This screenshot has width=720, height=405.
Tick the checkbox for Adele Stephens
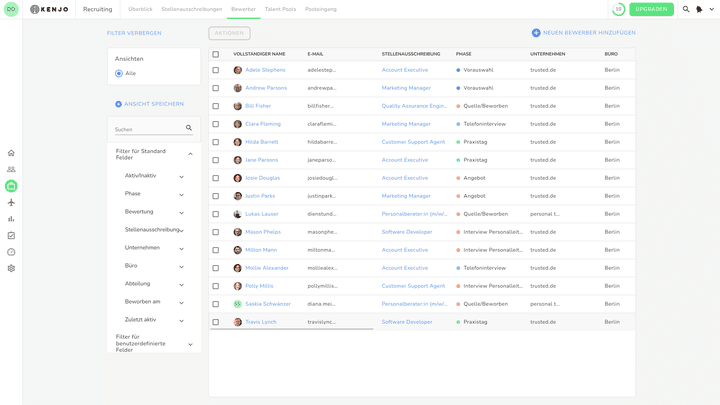pyautogui.click(x=216, y=70)
